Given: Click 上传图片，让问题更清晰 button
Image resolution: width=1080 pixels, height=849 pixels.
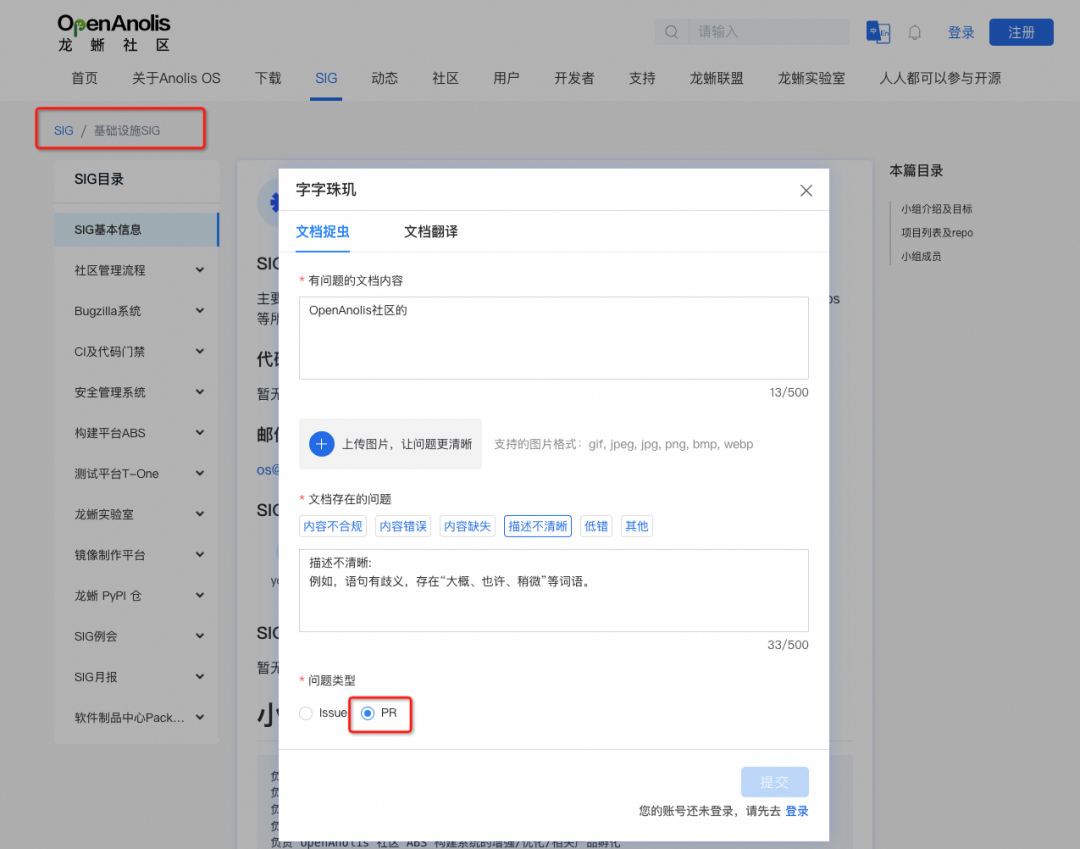Looking at the screenshot, I should [x=391, y=444].
